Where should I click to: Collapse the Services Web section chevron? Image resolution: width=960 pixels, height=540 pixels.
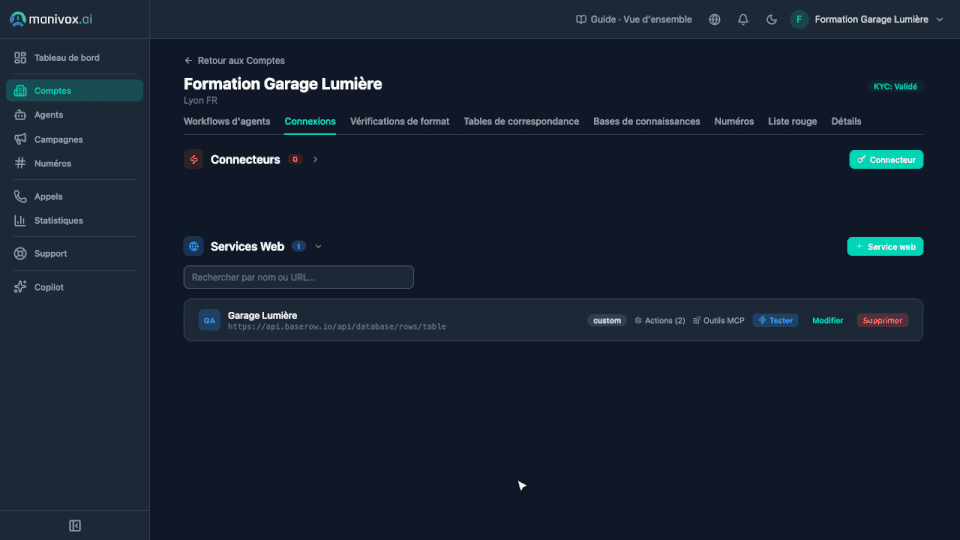pyautogui.click(x=318, y=247)
